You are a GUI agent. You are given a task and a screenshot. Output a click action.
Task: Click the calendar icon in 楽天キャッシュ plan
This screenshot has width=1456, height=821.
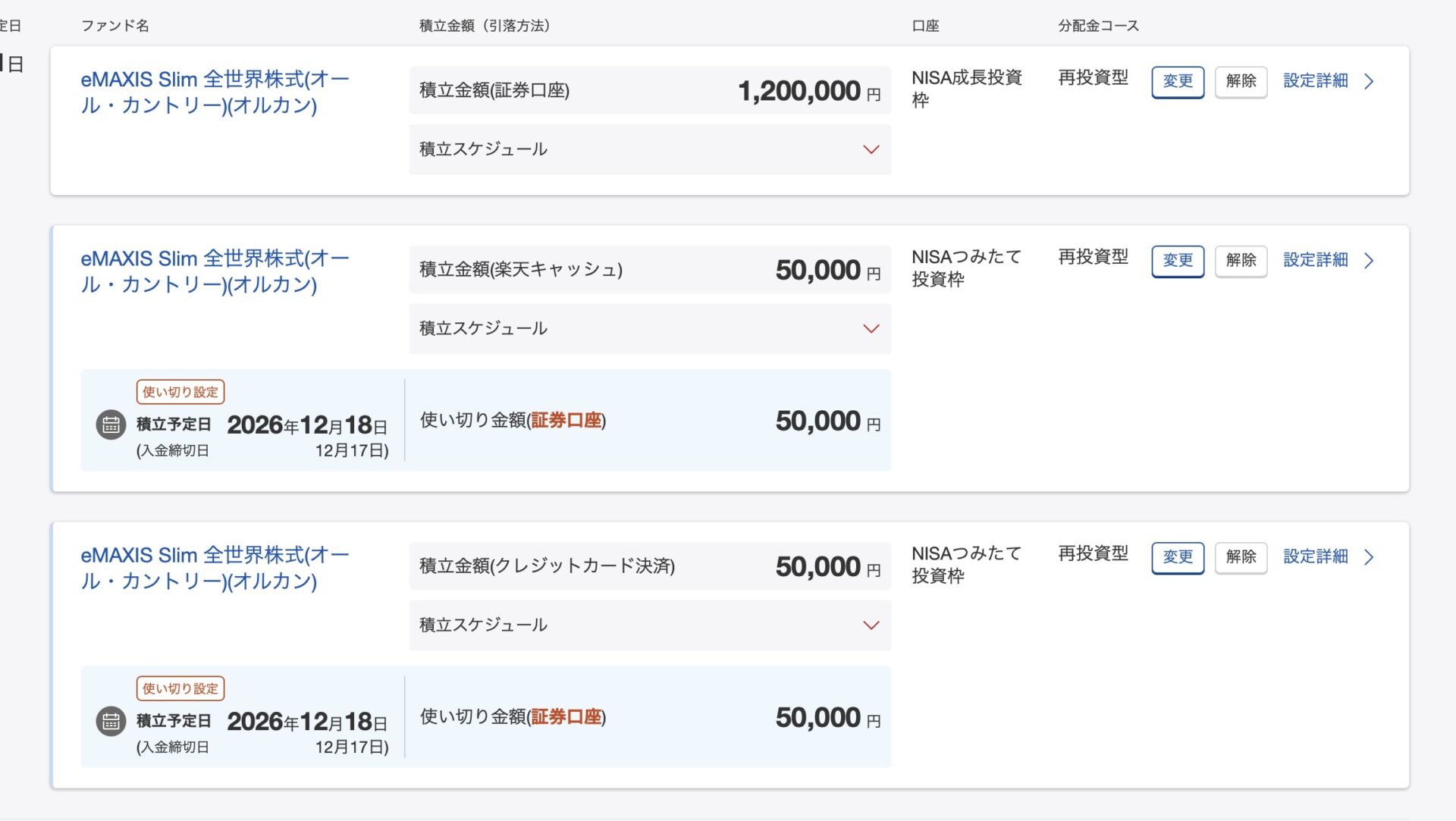(x=111, y=425)
